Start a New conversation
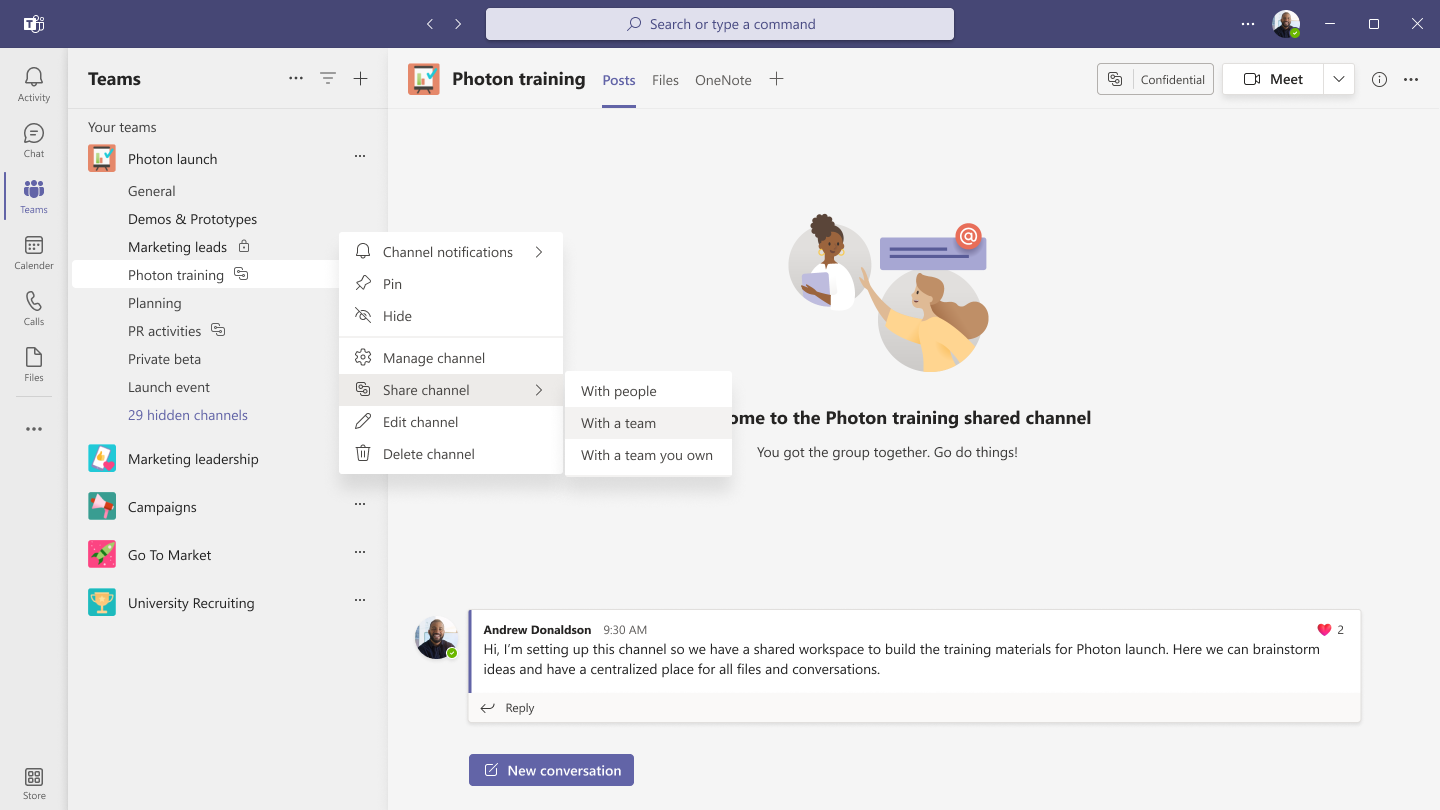Screen dimensions: 1440x810 [x=551, y=770]
